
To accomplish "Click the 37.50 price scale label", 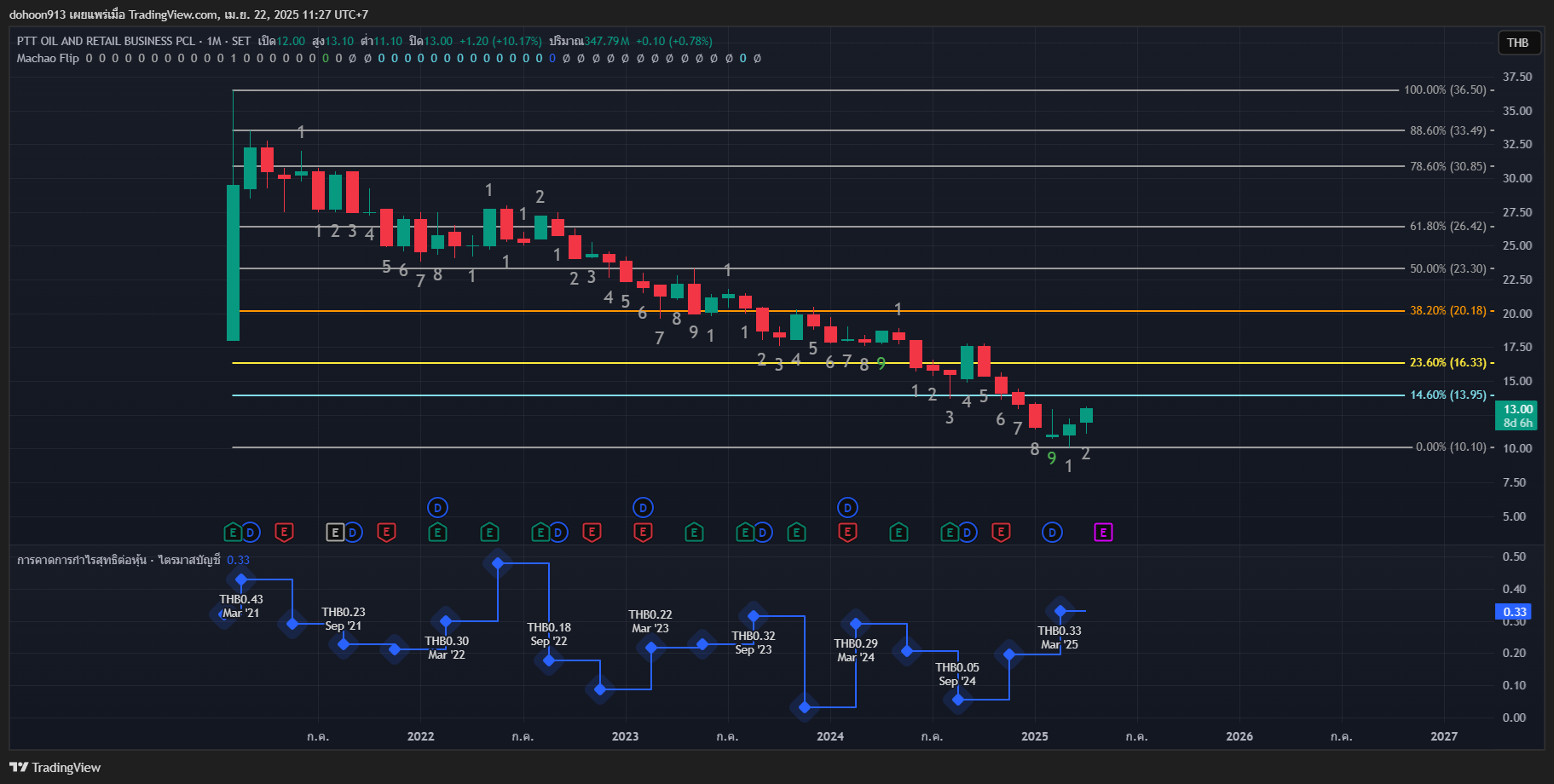I will click(1517, 77).
